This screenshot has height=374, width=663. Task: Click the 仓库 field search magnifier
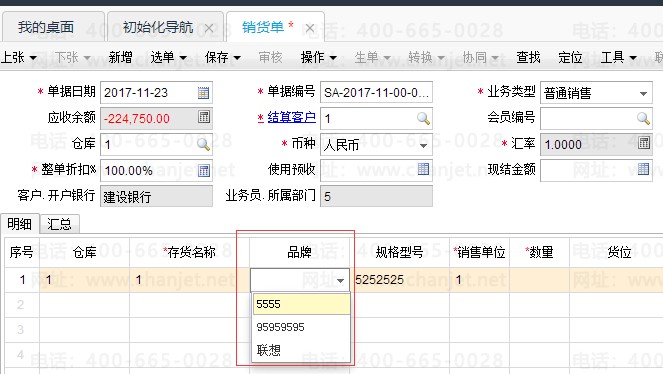pyautogui.click(x=203, y=144)
